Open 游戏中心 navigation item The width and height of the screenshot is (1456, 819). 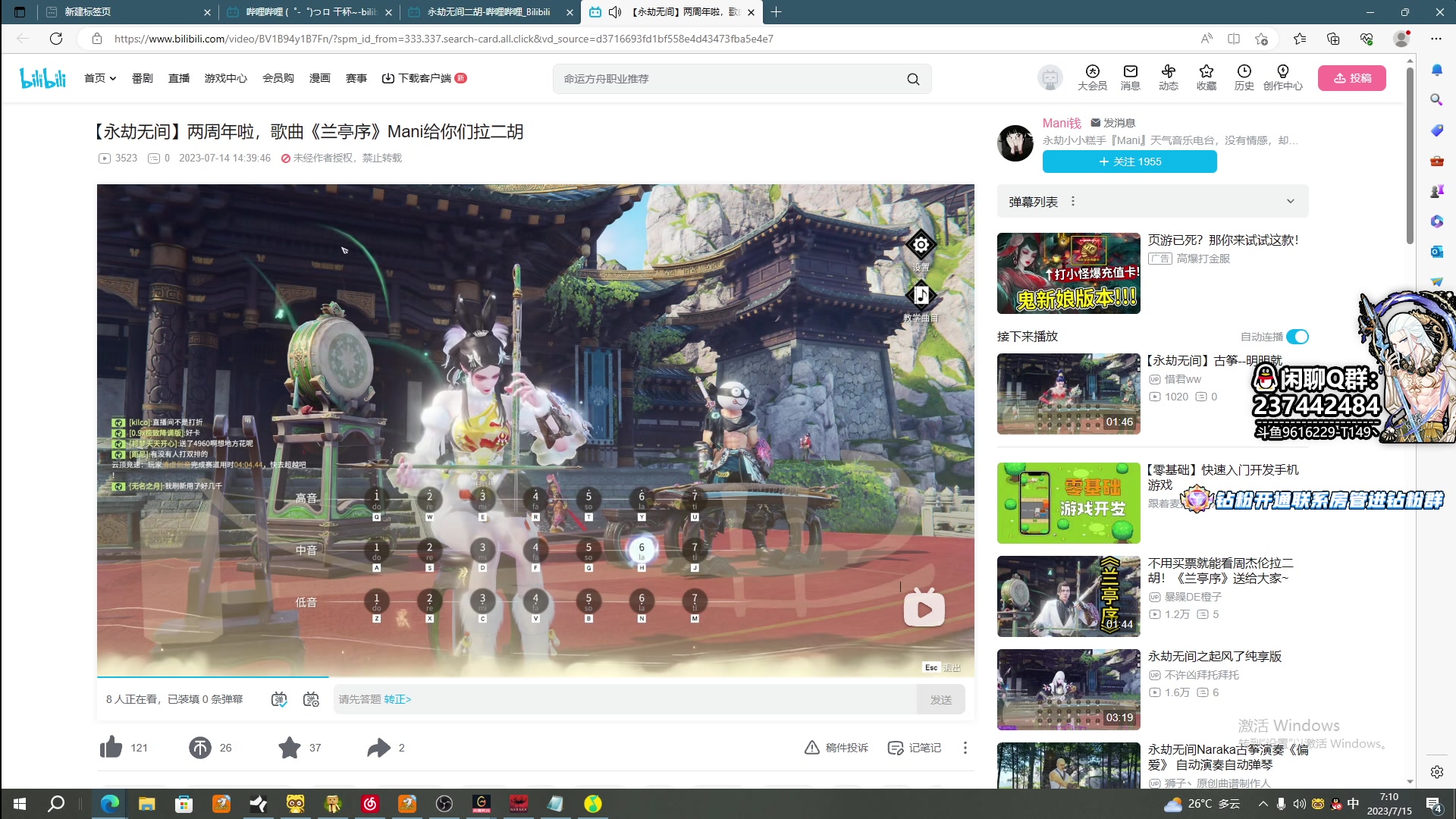226,78
